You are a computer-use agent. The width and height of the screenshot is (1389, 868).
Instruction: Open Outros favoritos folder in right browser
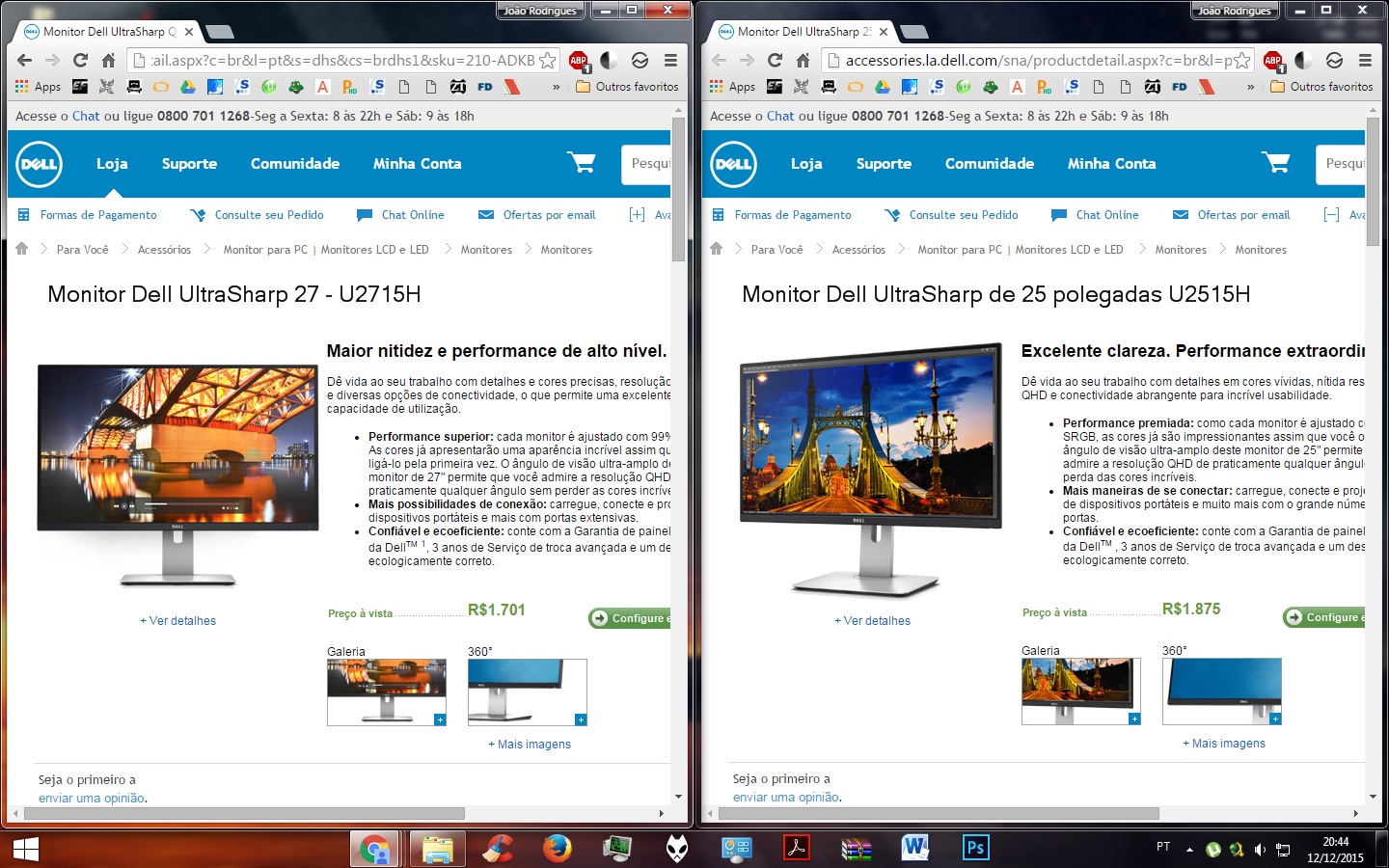(x=1321, y=87)
